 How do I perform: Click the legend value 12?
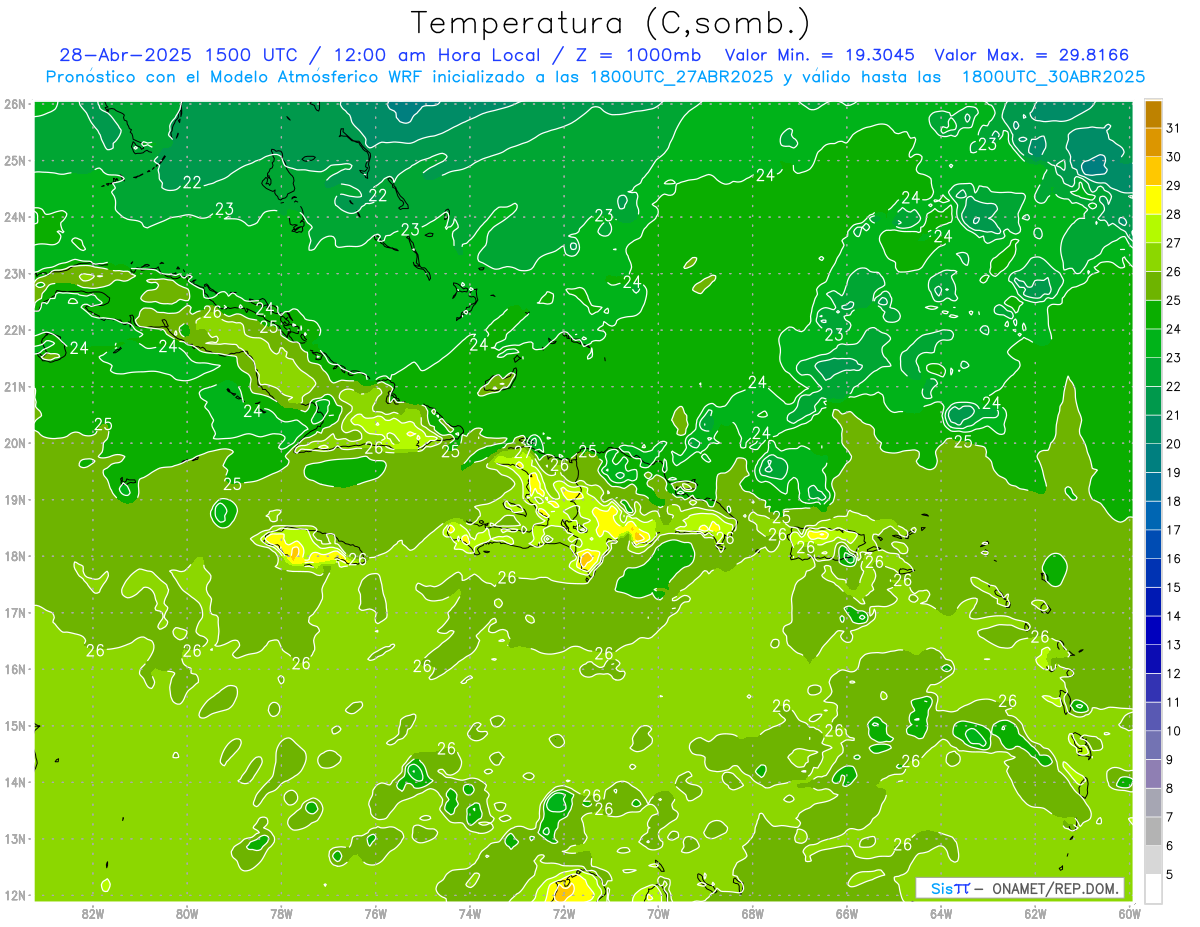click(x=1174, y=673)
